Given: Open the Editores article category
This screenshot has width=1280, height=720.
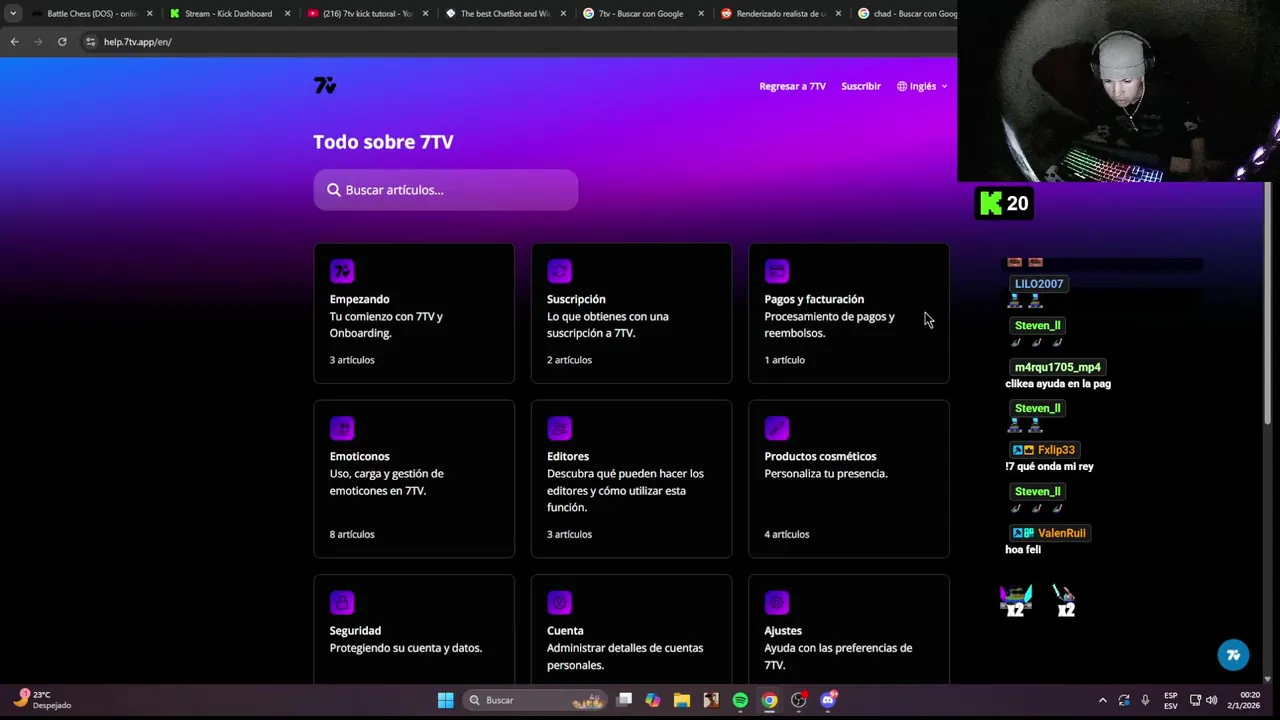Looking at the screenshot, I should [631, 479].
